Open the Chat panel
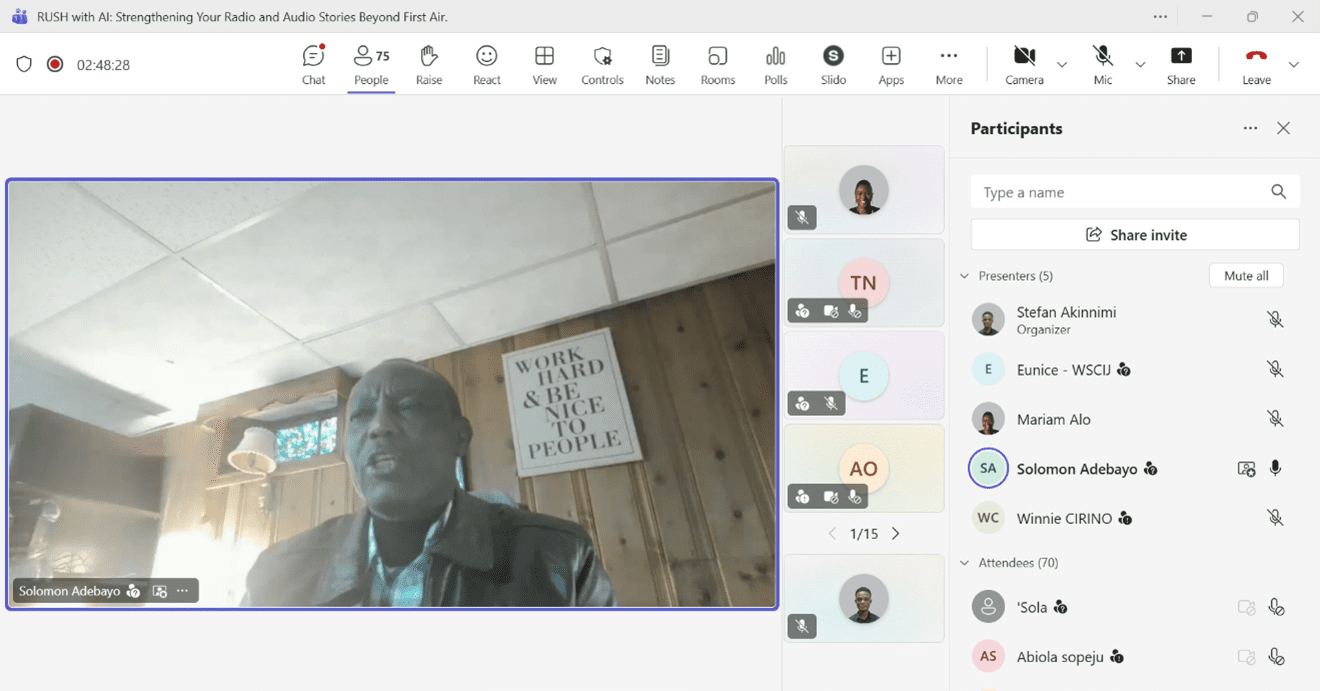1320x691 pixels. (x=314, y=64)
